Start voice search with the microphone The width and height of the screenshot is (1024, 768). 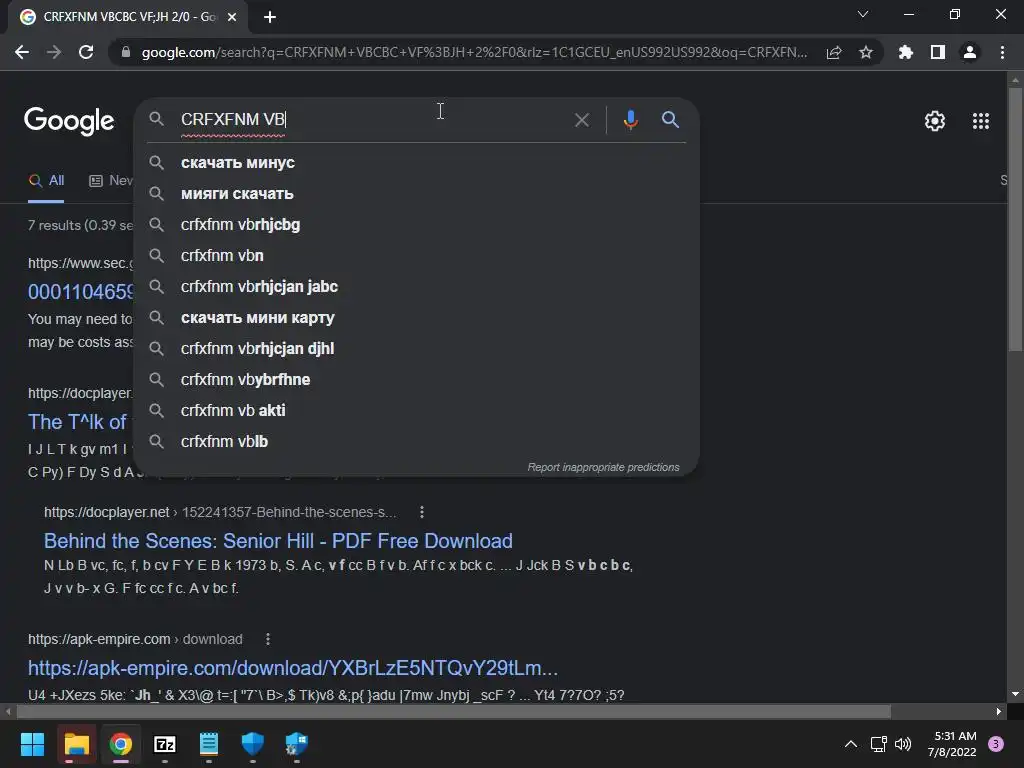coord(630,120)
